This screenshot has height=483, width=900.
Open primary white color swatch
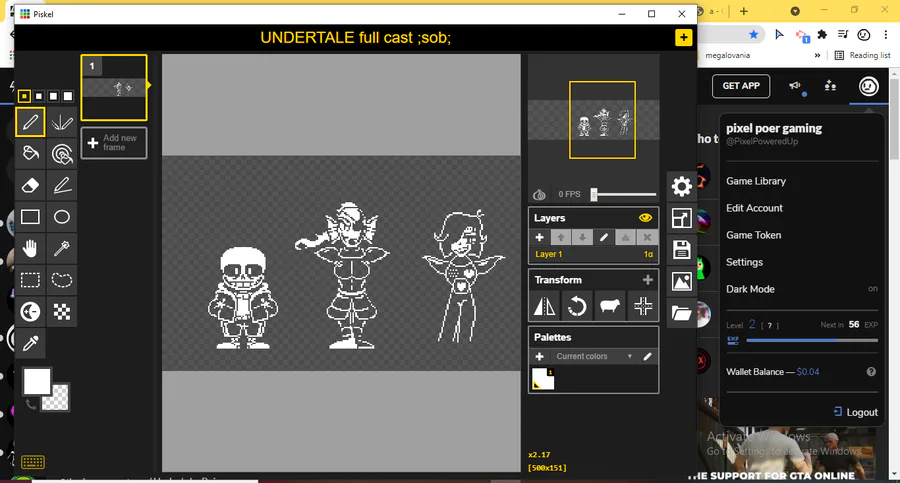click(x=37, y=382)
